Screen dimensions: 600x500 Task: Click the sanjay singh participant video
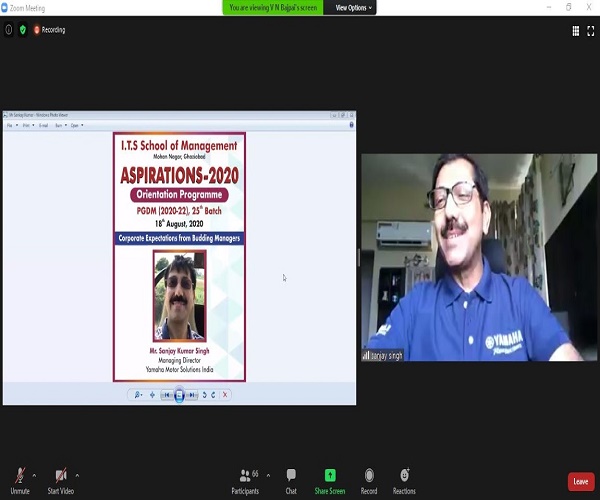[479, 257]
